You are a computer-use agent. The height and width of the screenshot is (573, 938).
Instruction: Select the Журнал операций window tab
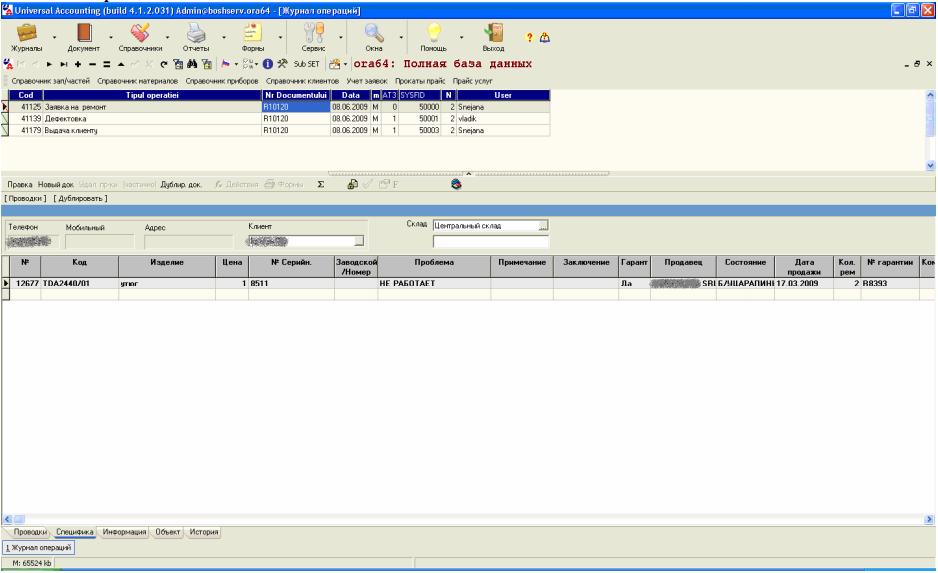(x=38, y=547)
